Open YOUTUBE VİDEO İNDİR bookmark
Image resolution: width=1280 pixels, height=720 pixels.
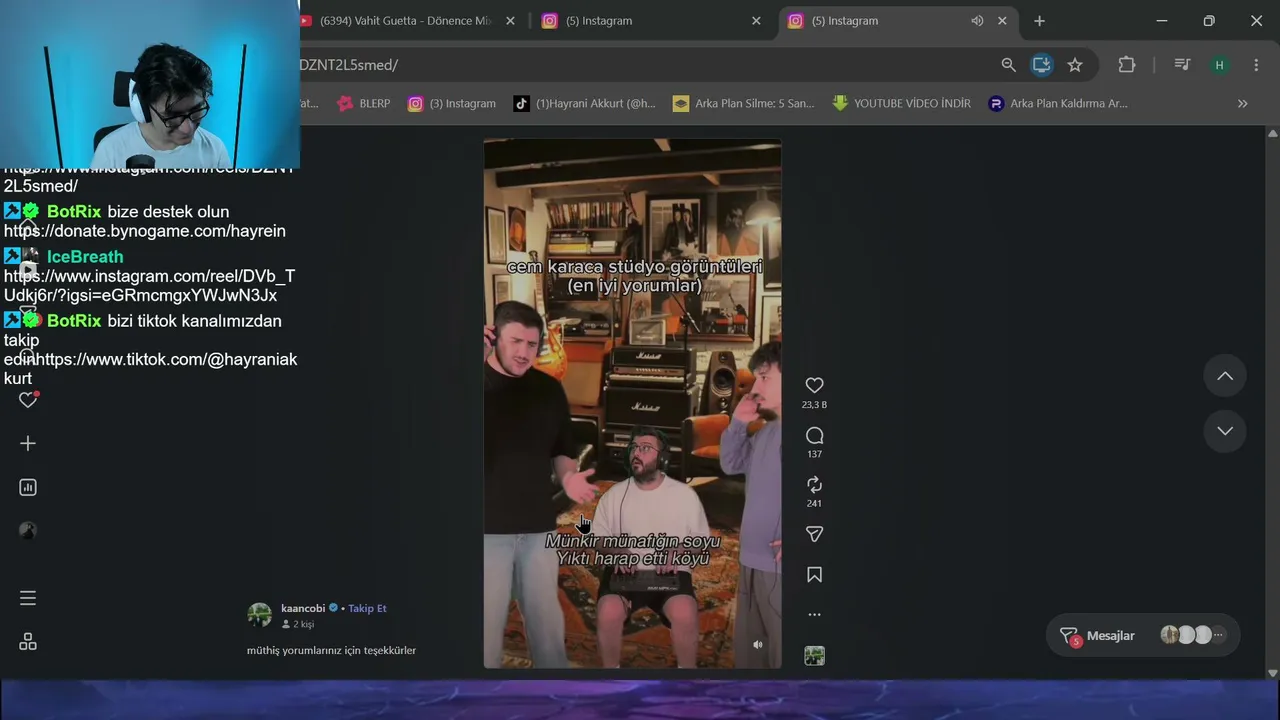[901, 103]
